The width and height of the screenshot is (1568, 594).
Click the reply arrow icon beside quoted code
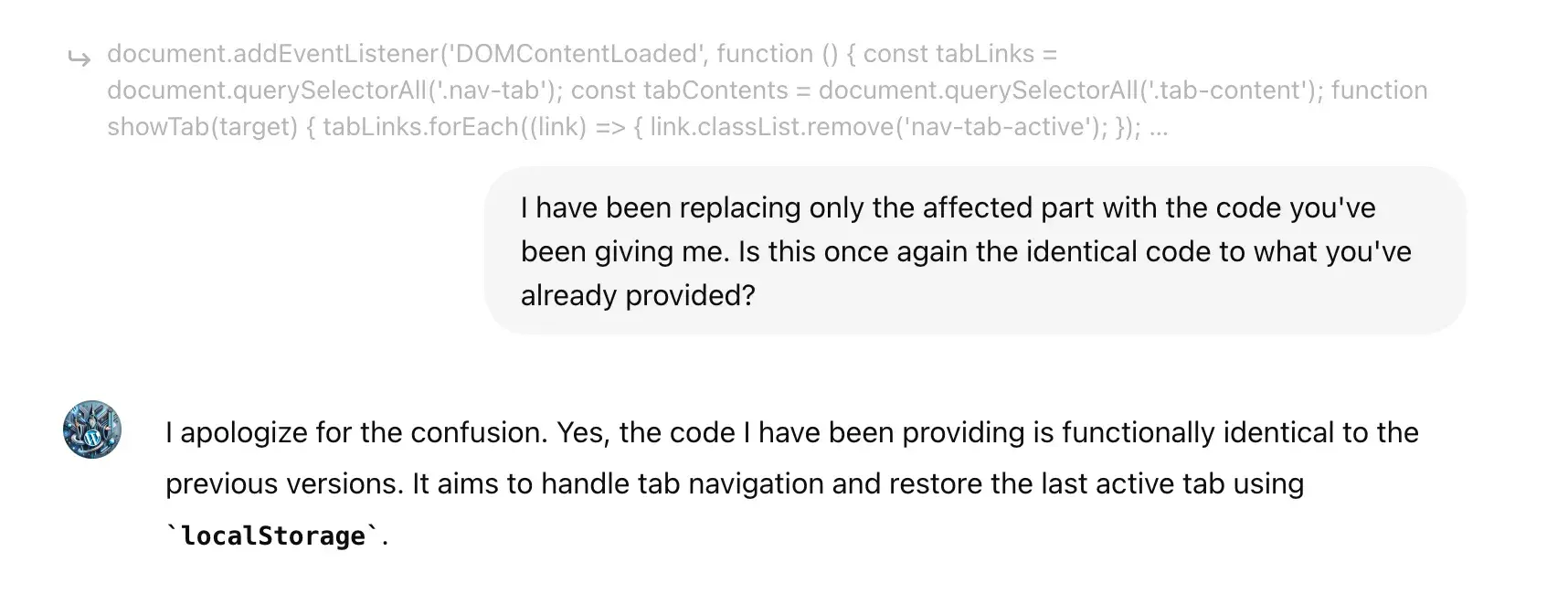[79, 59]
